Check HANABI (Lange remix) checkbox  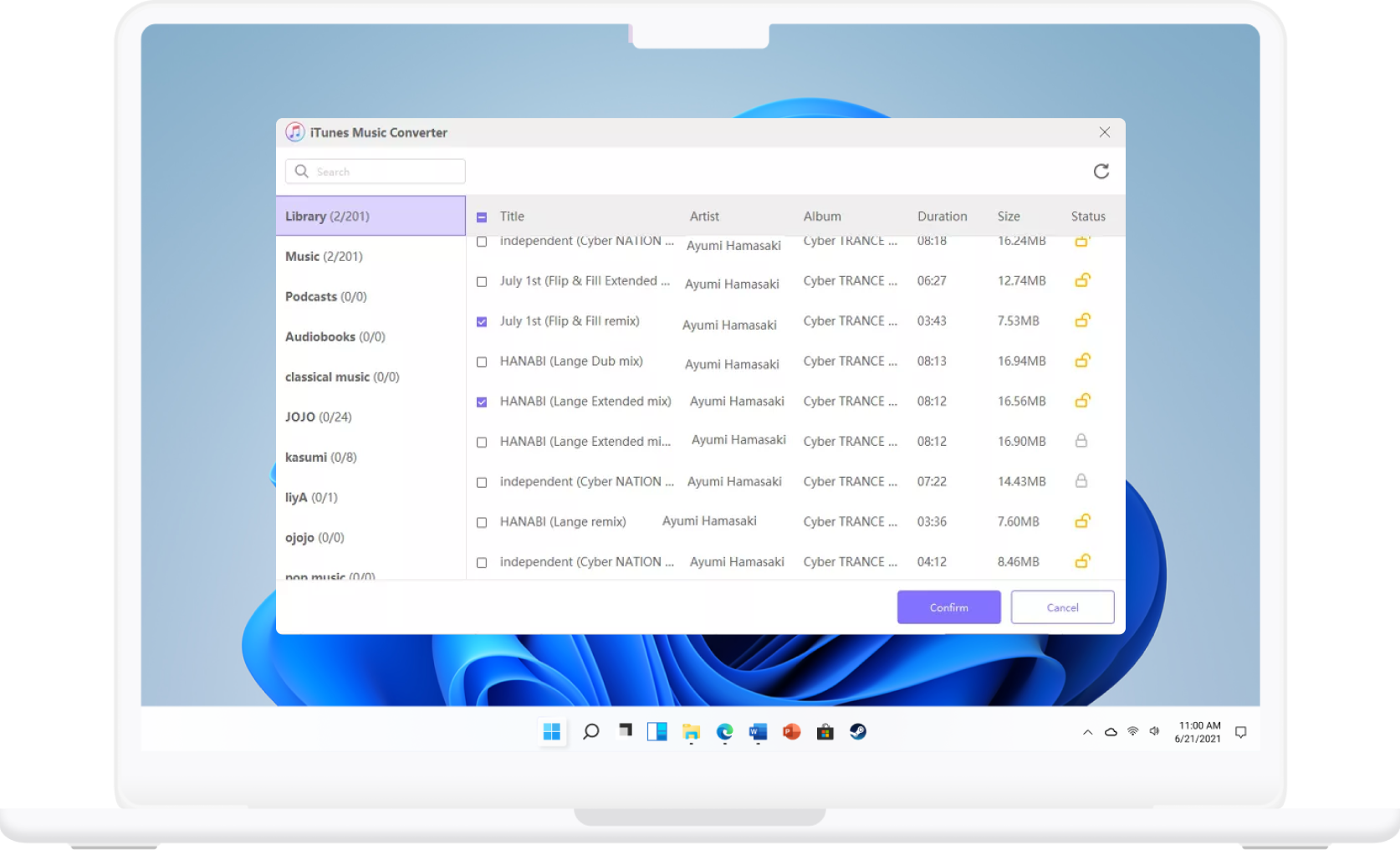(482, 523)
